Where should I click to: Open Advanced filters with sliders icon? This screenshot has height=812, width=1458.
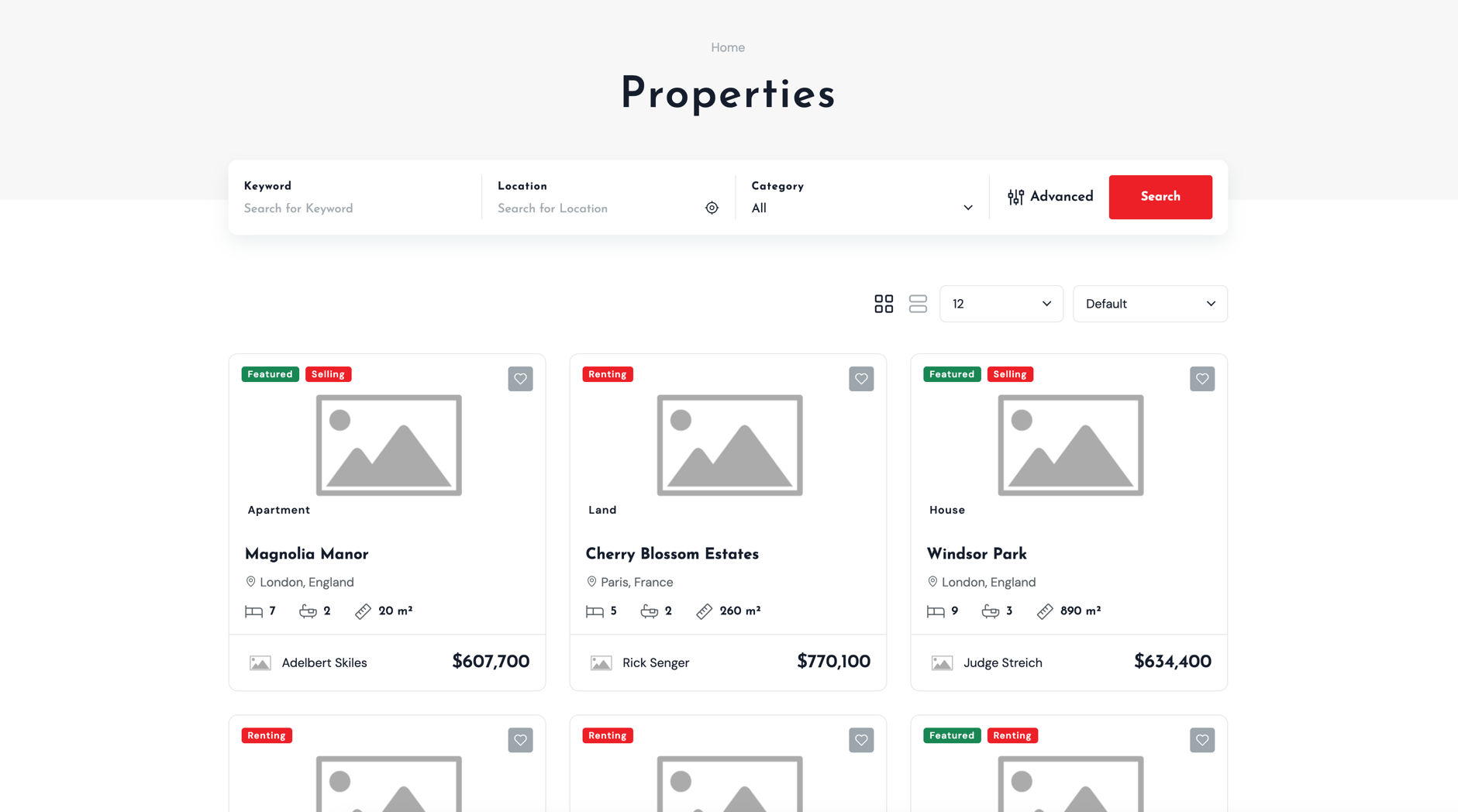tap(1050, 197)
